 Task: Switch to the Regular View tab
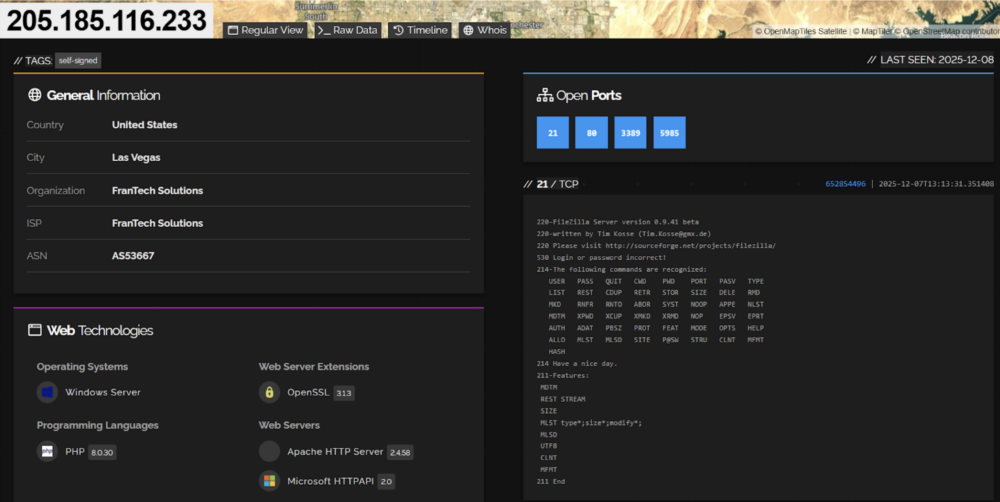point(266,30)
